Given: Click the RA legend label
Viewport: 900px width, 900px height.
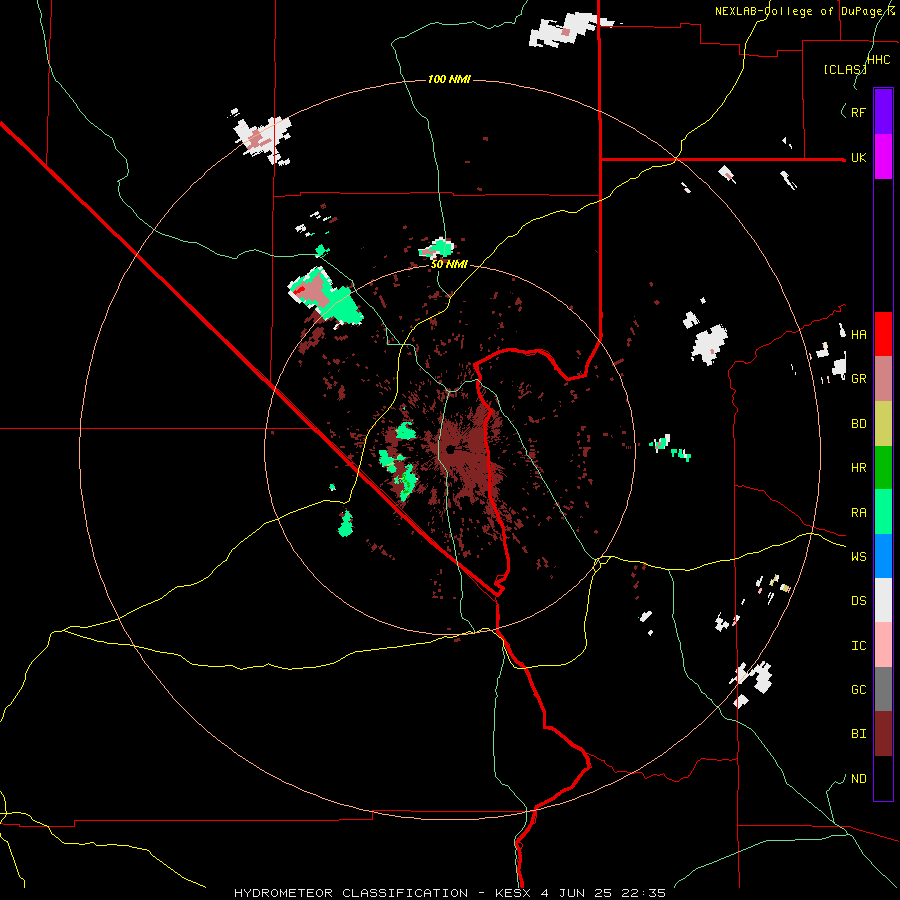Looking at the screenshot, I should 858,513.
